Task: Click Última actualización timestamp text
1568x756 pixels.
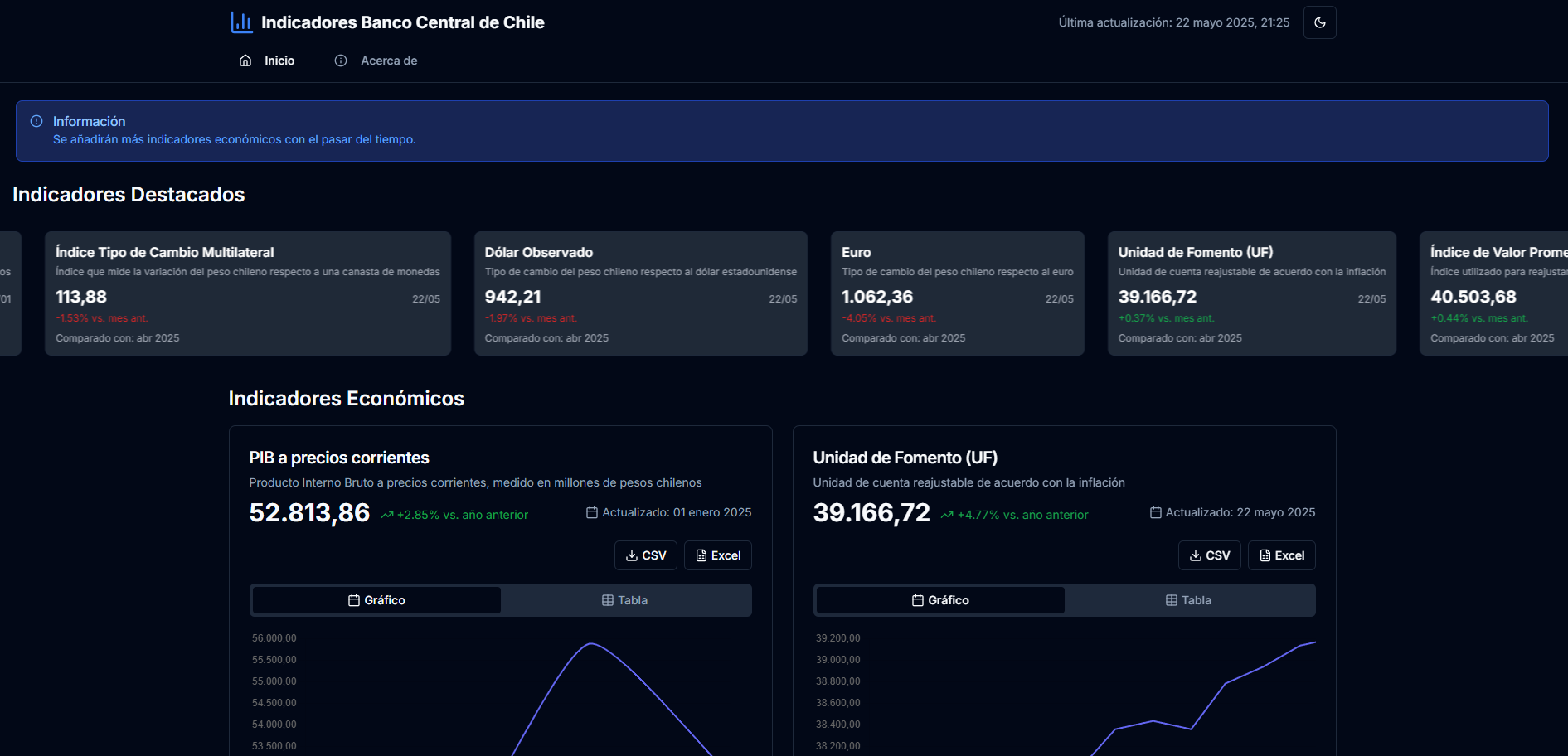Action: pyautogui.click(x=1174, y=22)
